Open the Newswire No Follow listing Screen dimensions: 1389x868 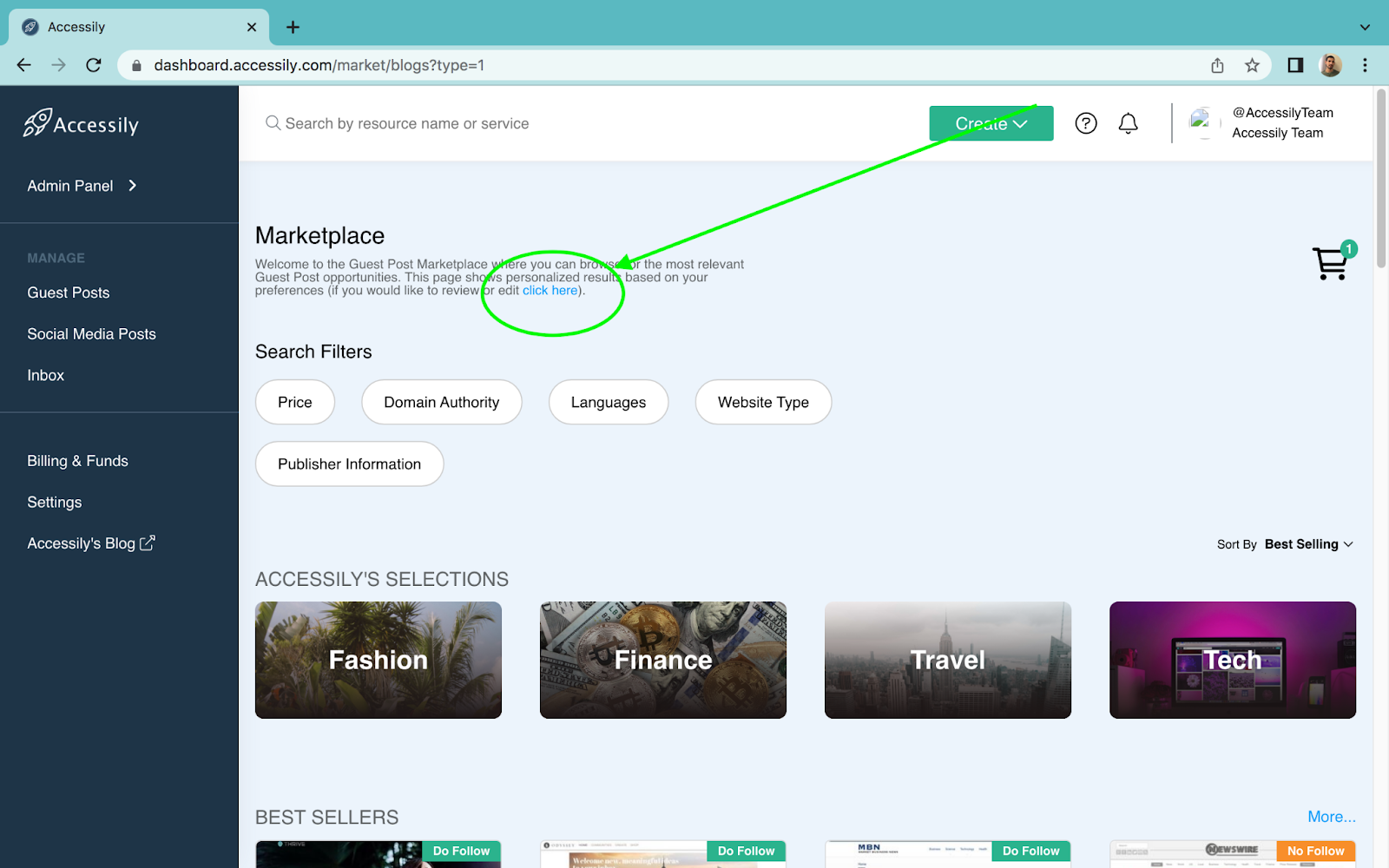tap(1233, 854)
